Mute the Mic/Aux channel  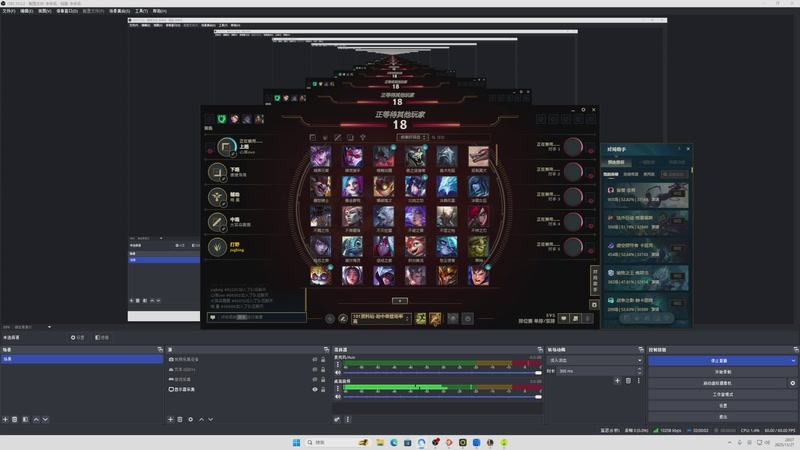click(337, 372)
